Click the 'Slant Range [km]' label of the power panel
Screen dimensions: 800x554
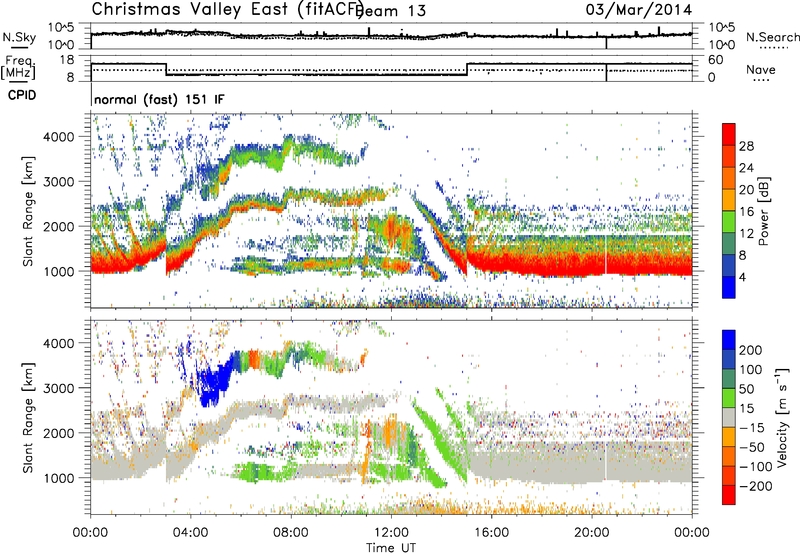[x=28, y=211]
